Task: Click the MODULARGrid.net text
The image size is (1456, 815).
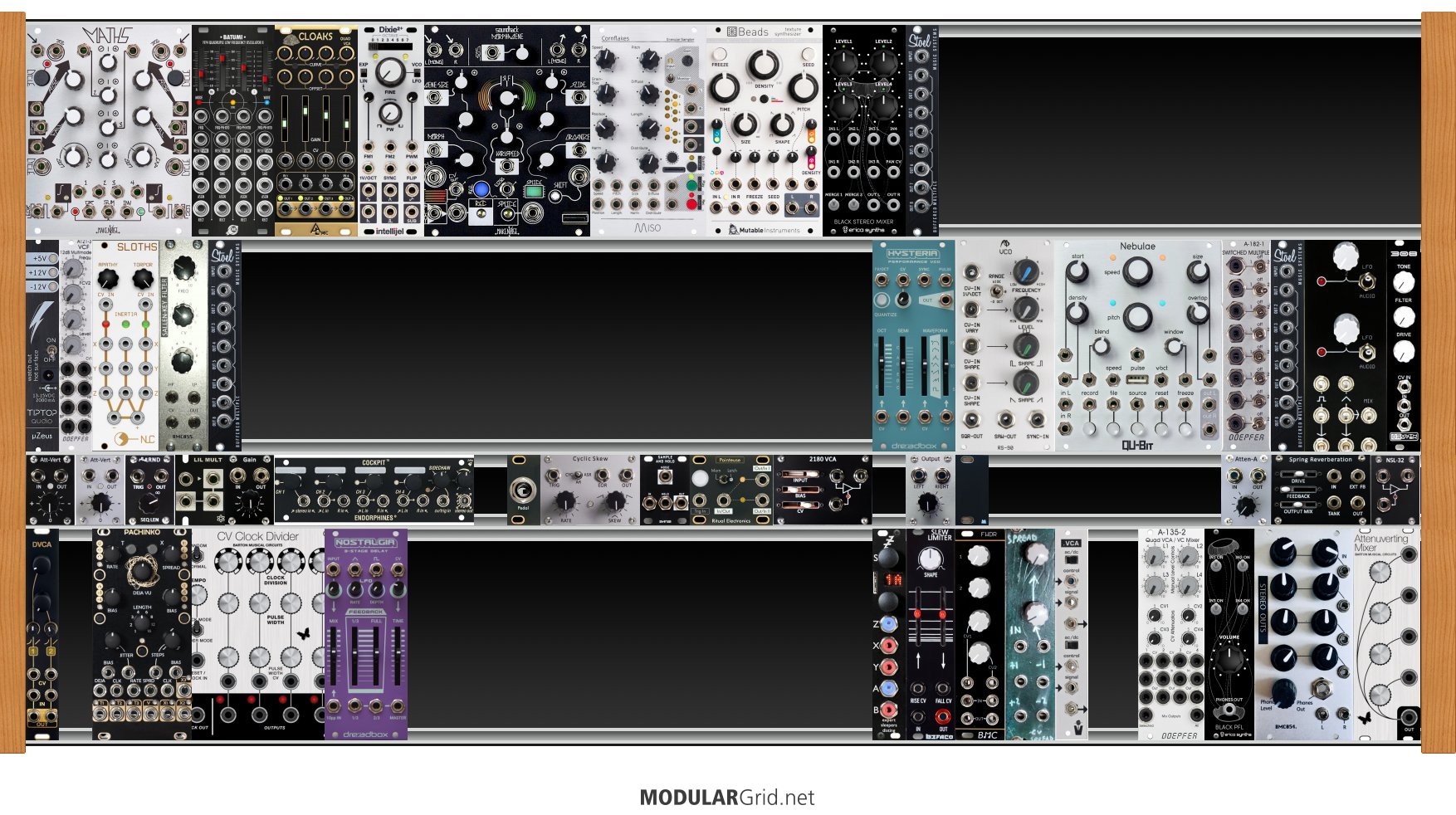Action: click(727, 798)
